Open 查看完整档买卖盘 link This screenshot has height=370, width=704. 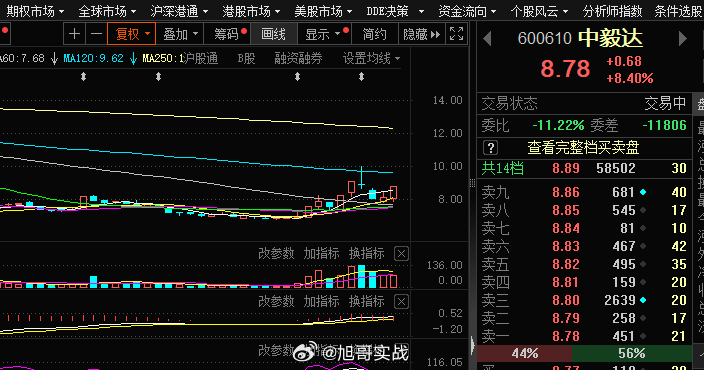tap(583, 147)
